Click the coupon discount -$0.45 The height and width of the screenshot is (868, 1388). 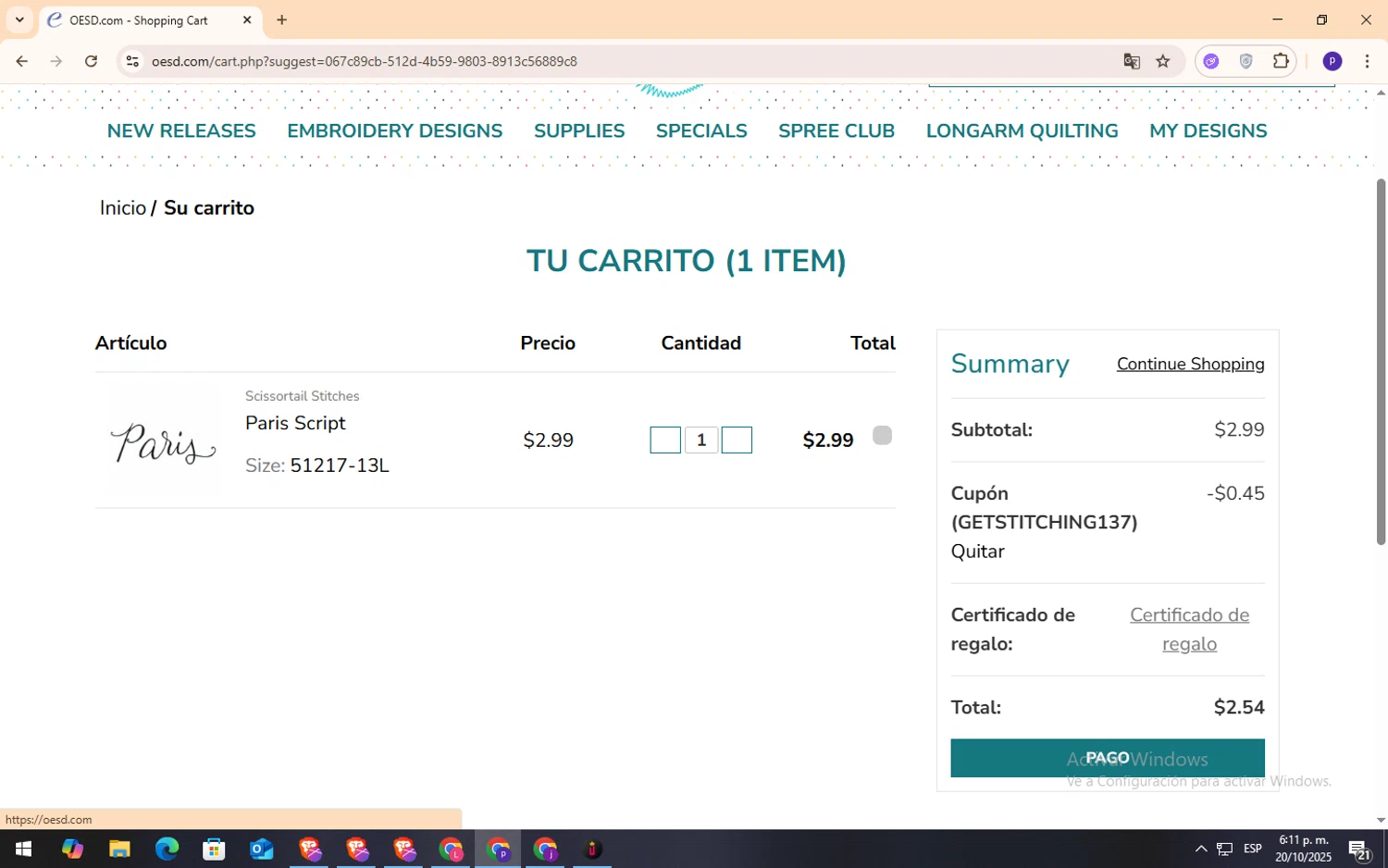1235,493
